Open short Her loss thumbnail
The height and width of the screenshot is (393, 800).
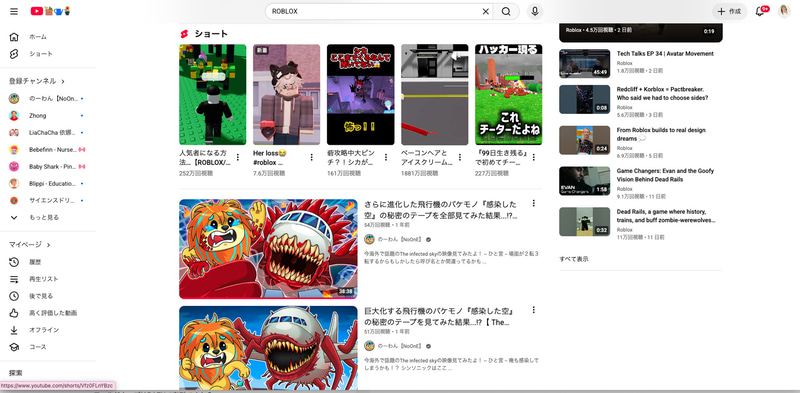(x=286, y=94)
